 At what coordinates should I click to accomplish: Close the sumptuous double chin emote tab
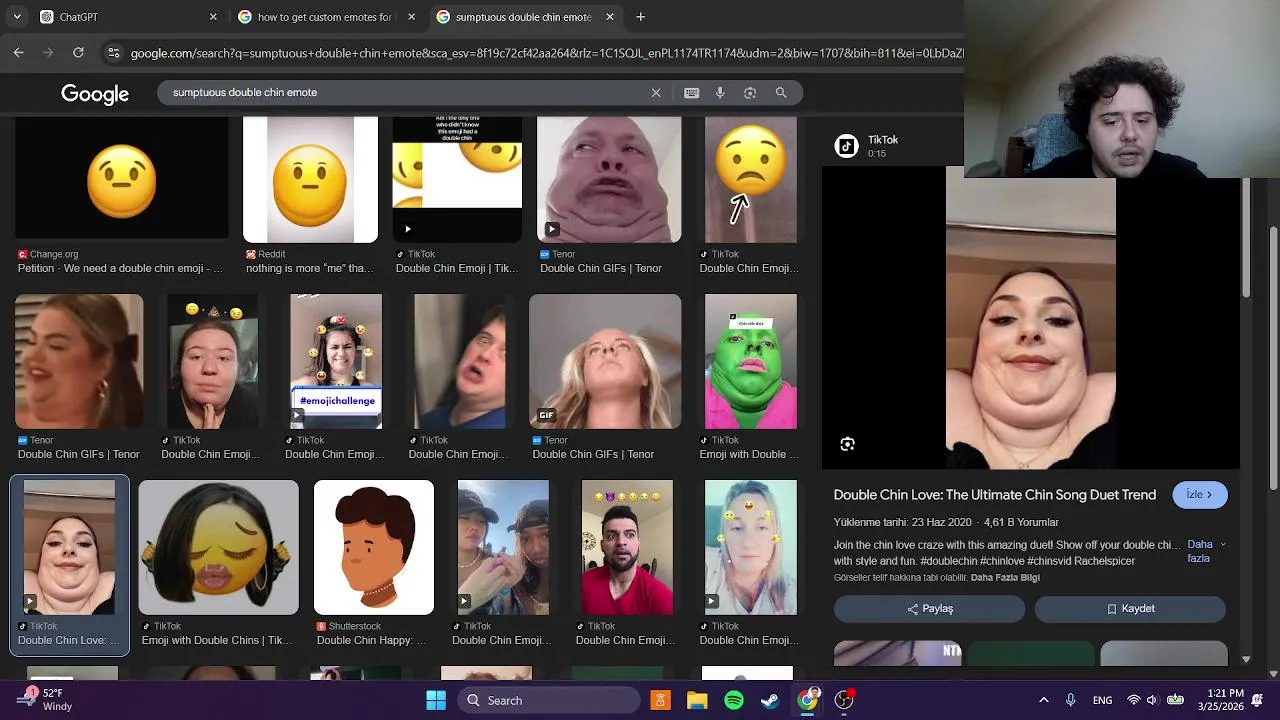(610, 17)
